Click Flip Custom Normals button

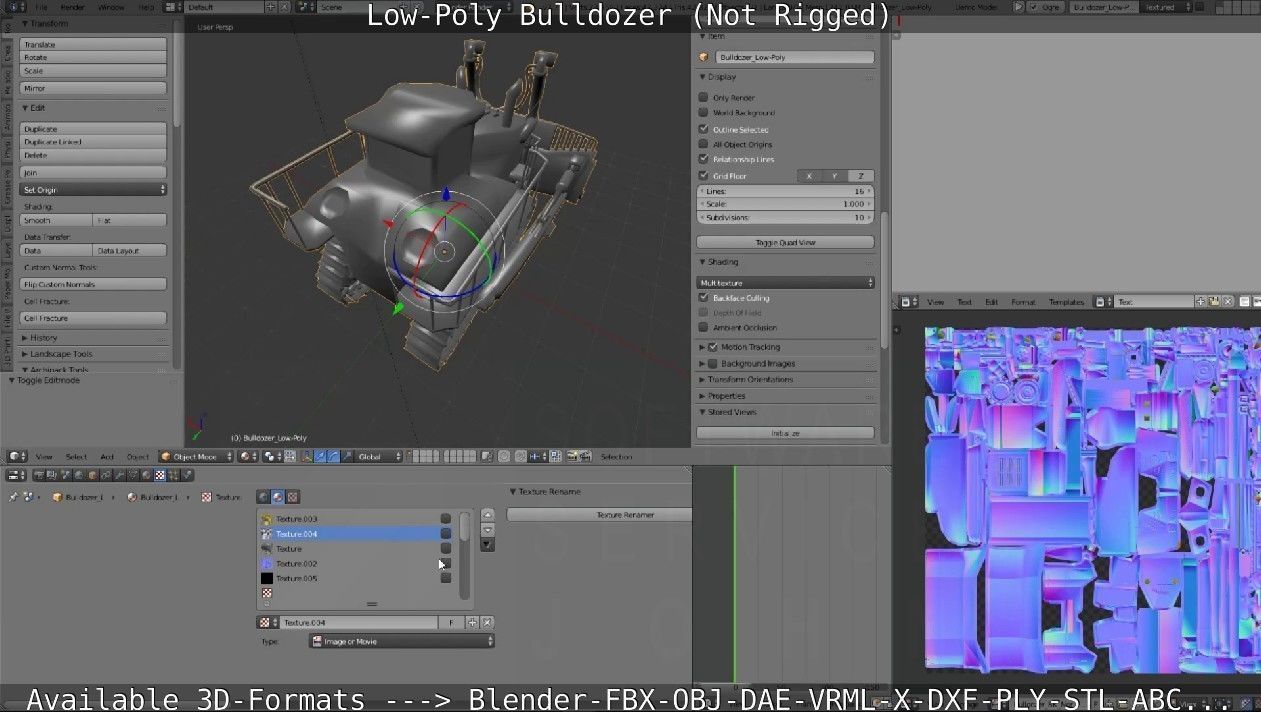click(94, 284)
